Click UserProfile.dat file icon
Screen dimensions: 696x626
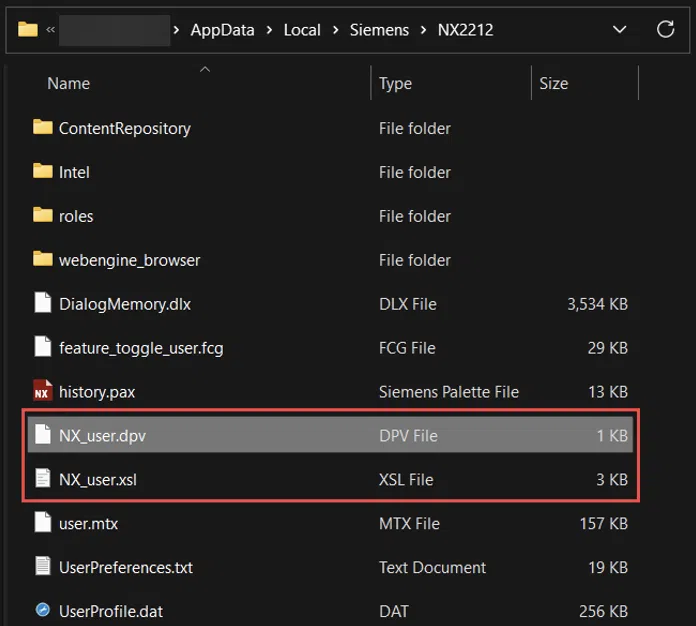pos(43,610)
